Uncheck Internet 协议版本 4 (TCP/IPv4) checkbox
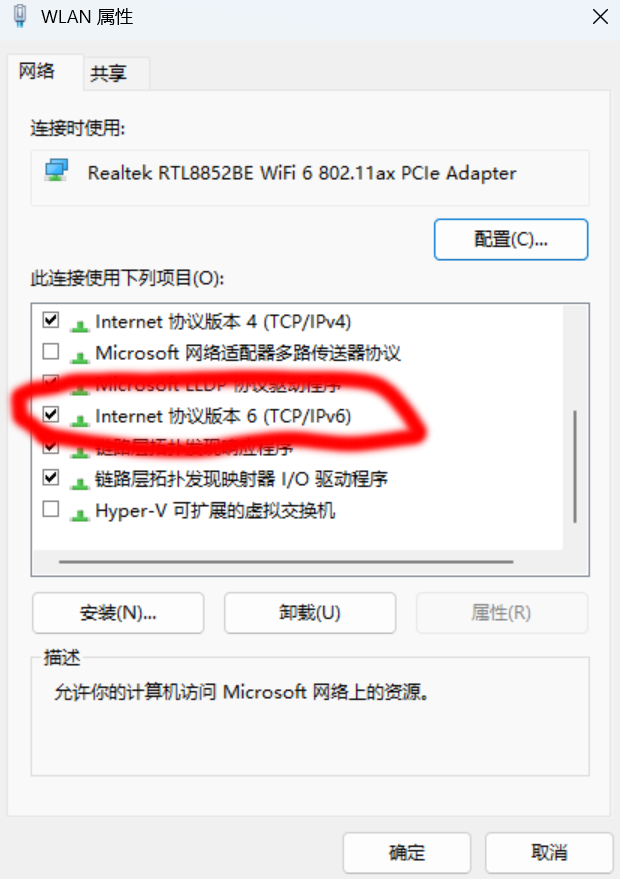Viewport: 620px width, 879px height. tap(51, 320)
